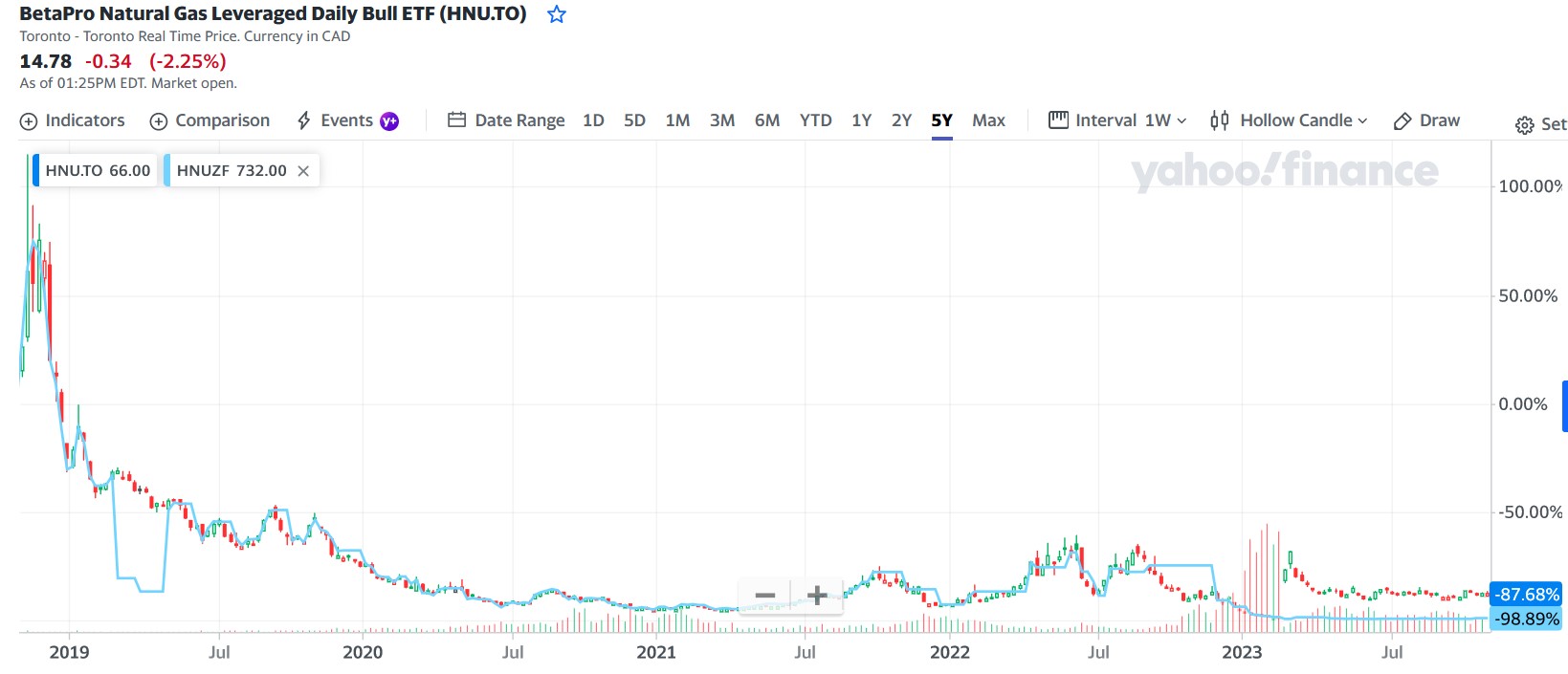1568x674 pixels.
Task: Click the -98.89% comparison label
Action: pyautogui.click(x=1527, y=620)
